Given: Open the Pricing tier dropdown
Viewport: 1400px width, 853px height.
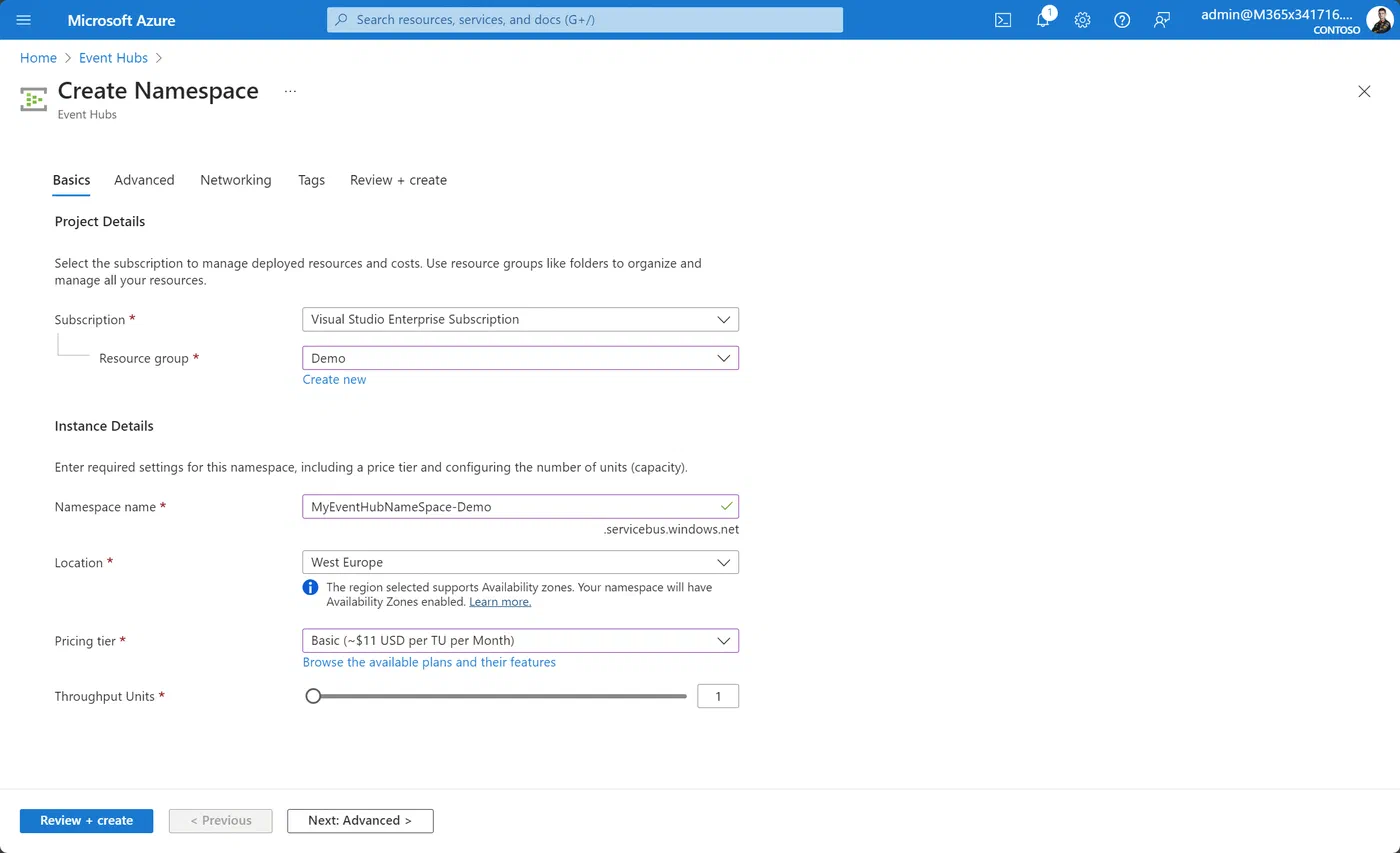Looking at the screenshot, I should [x=520, y=640].
